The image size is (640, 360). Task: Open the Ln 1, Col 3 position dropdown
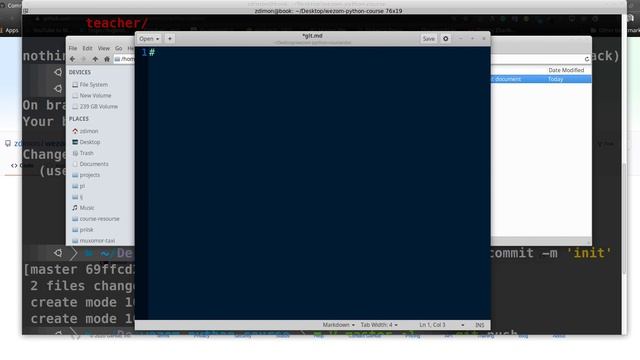point(442,325)
